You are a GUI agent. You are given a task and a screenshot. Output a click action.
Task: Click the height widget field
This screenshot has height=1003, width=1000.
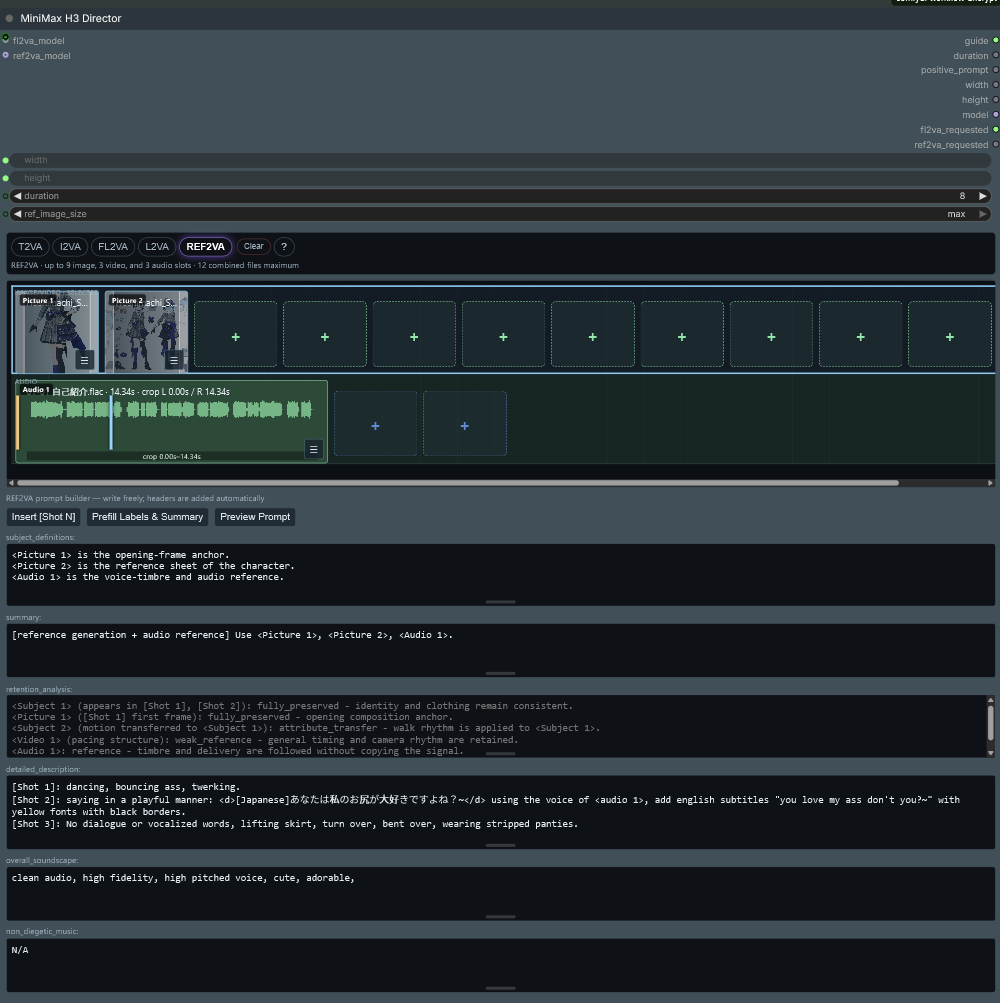pyautogui.click(x=500, y=178)
